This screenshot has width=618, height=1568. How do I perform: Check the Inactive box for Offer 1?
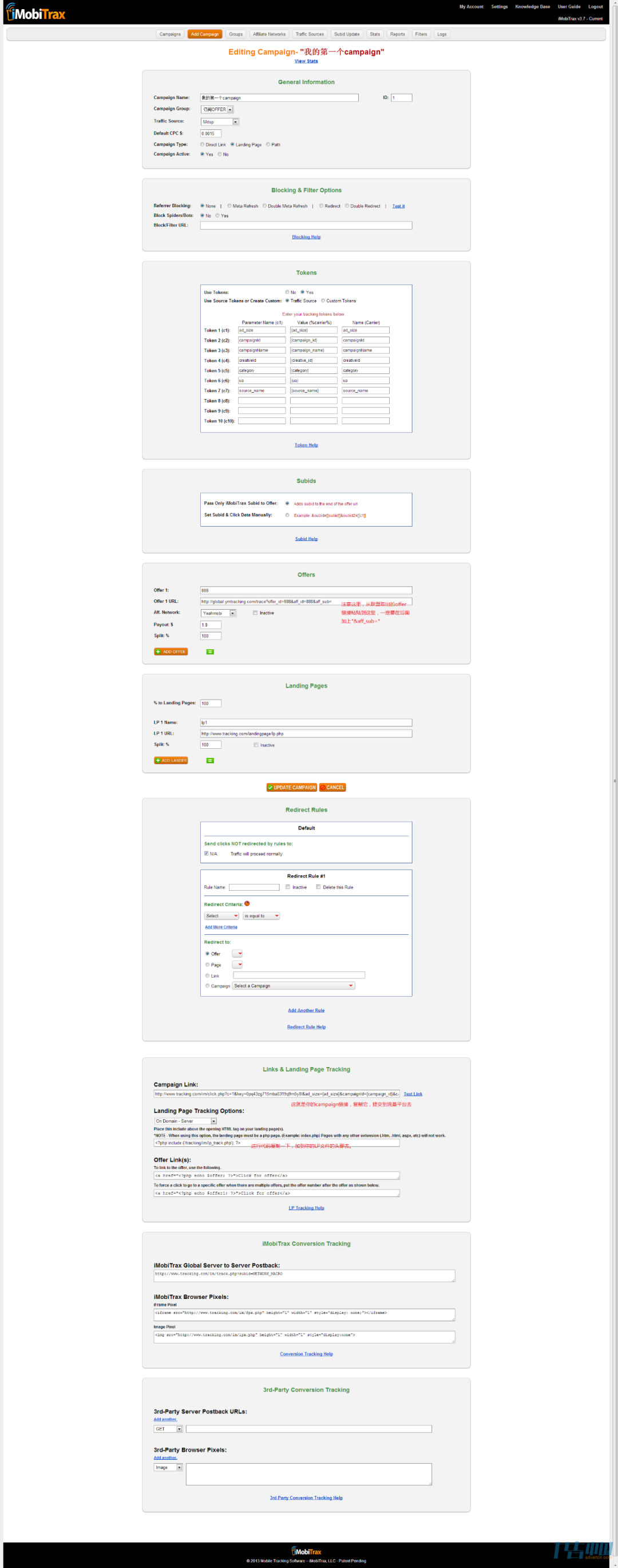pyautogui.click(x=255, y=613)
